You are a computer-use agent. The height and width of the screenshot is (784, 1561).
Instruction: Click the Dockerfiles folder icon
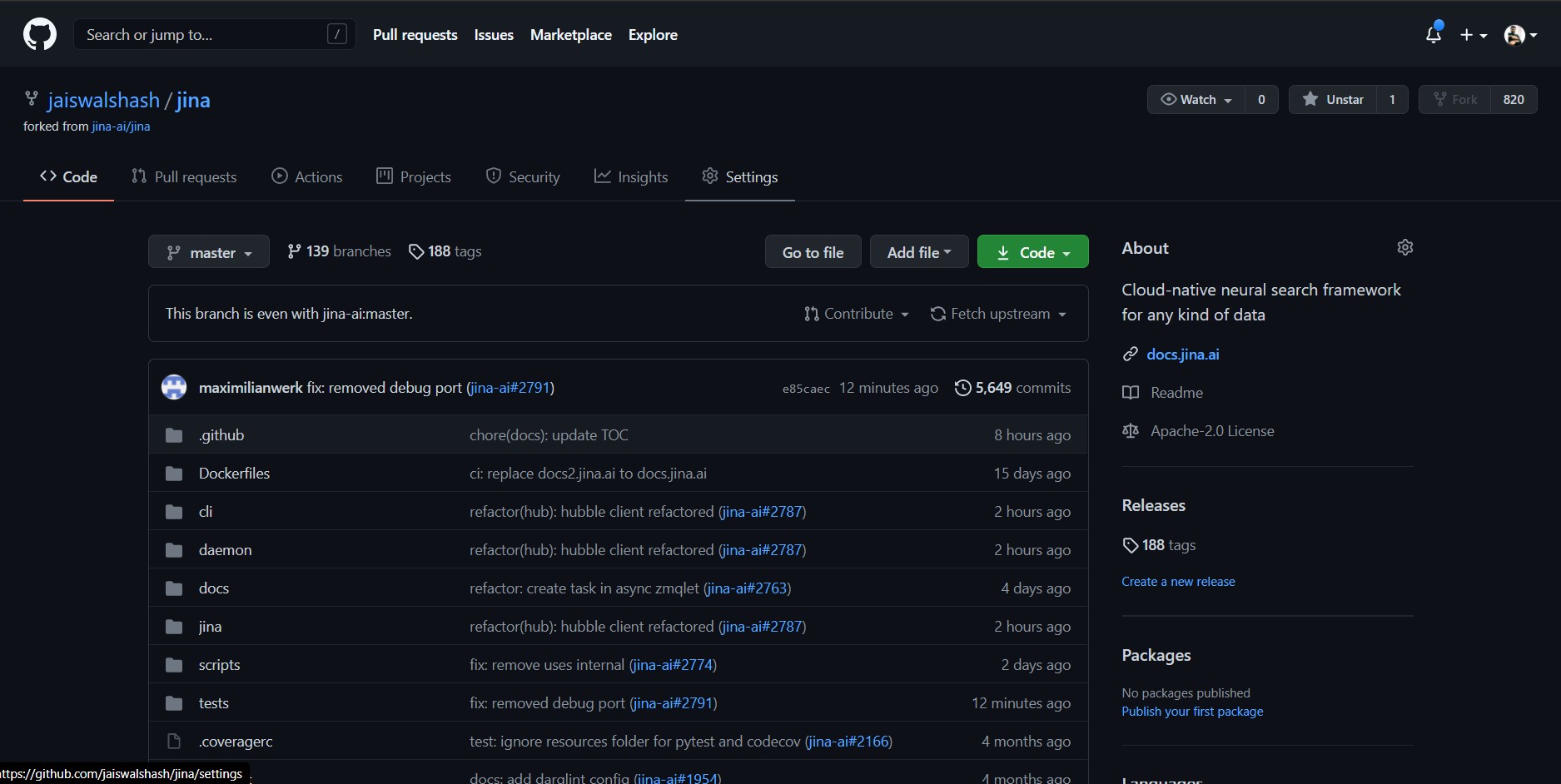pos(174,474)
